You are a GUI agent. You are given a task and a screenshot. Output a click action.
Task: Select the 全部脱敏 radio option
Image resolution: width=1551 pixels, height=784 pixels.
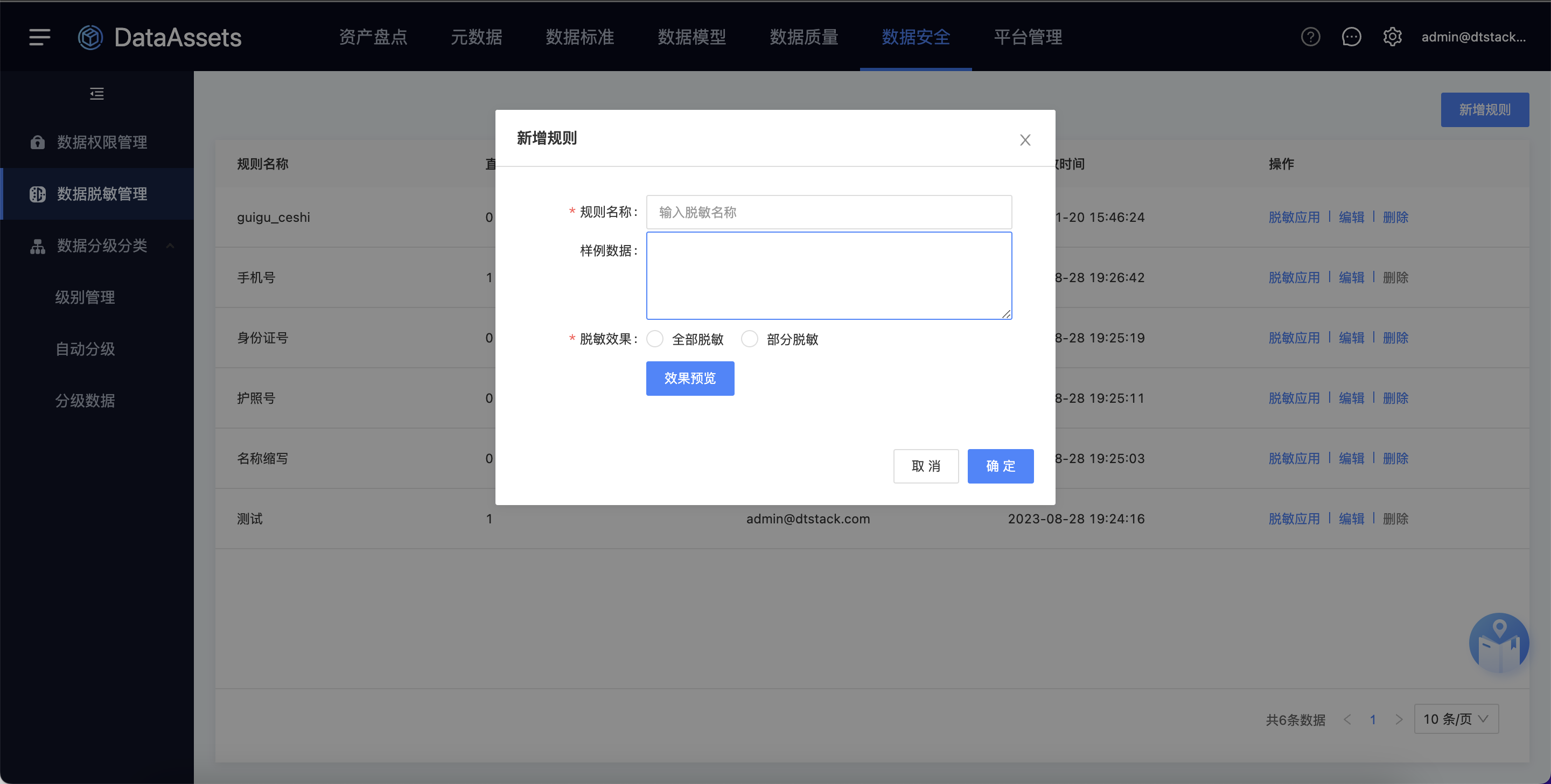pyautogui.click(x=655, y=339)
